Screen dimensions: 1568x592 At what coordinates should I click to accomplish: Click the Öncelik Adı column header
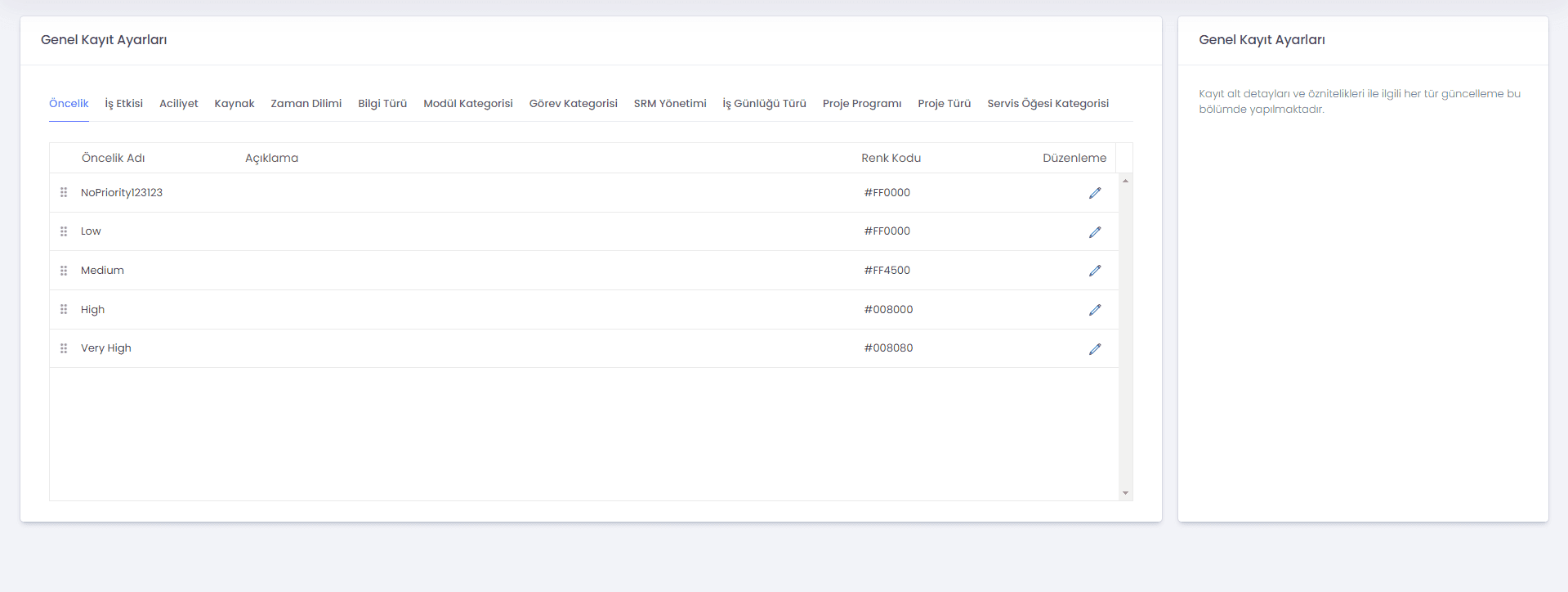[114, 158]
